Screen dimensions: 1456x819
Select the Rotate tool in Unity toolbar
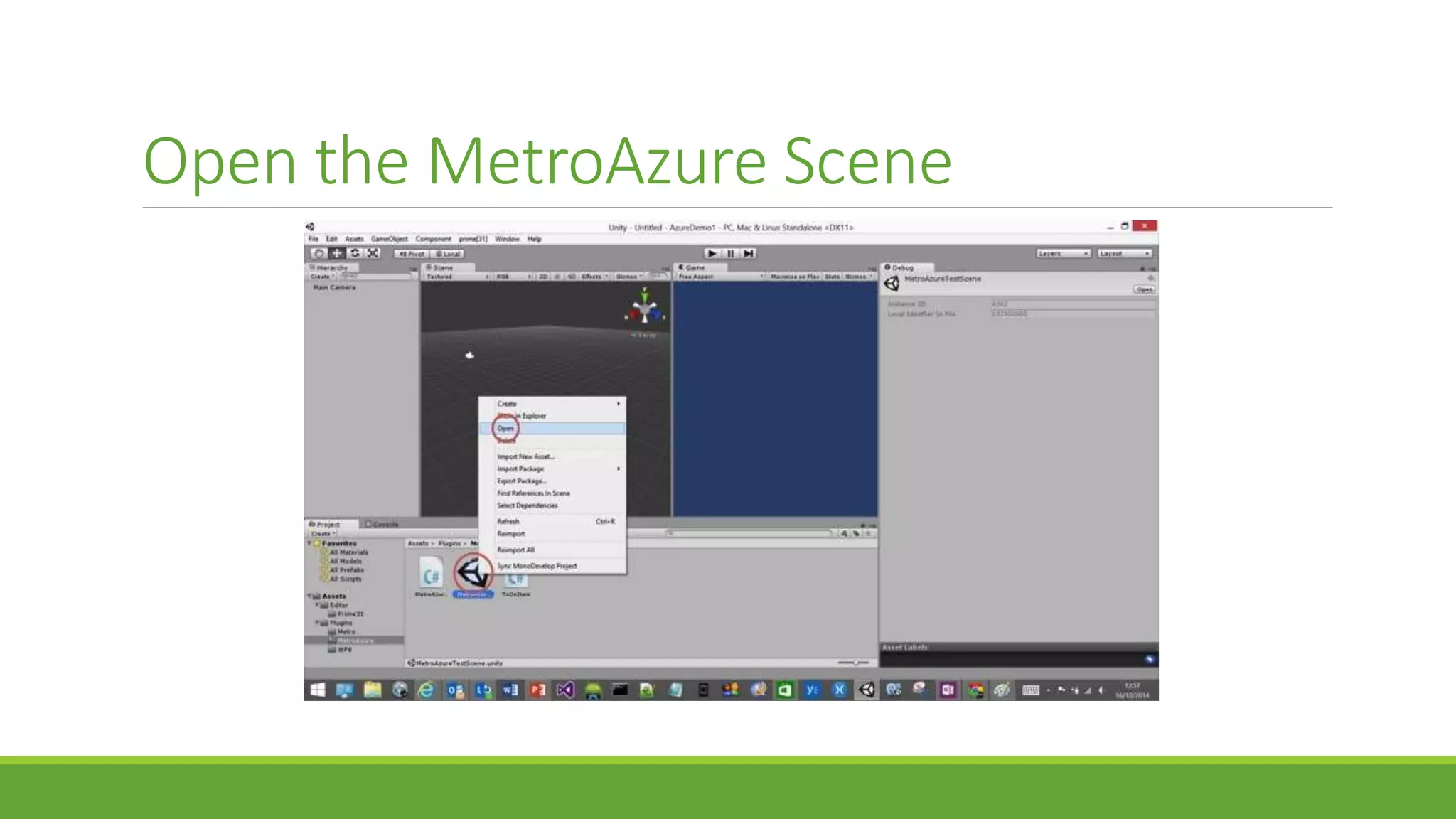(x=355, y=253)
